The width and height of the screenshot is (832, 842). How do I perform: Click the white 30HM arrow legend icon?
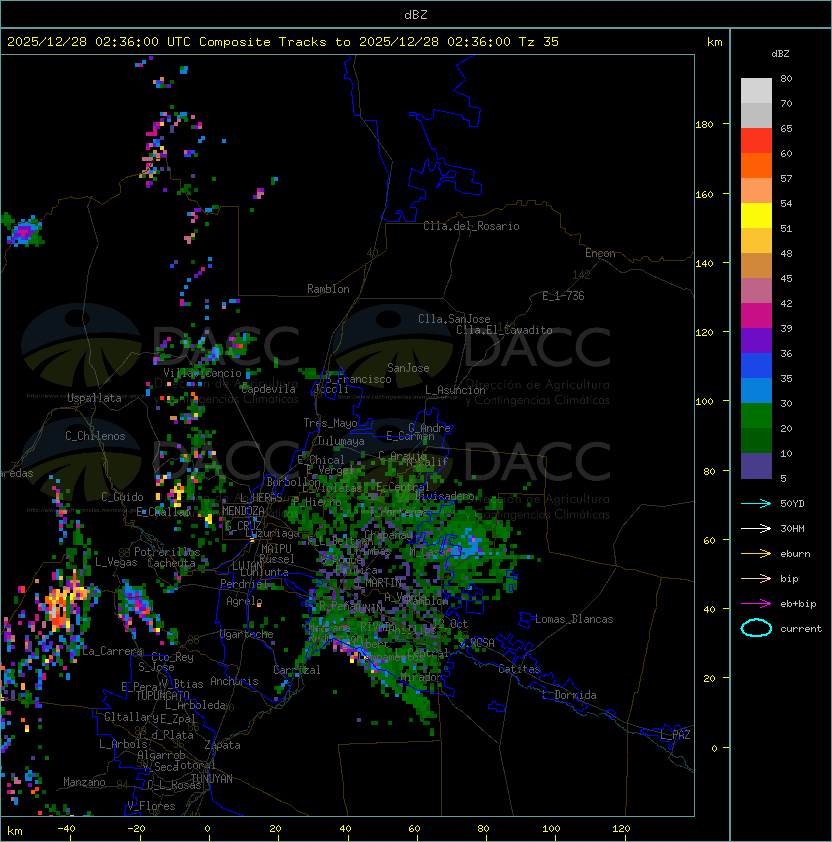pyautogui.click(x=756, y=528)
